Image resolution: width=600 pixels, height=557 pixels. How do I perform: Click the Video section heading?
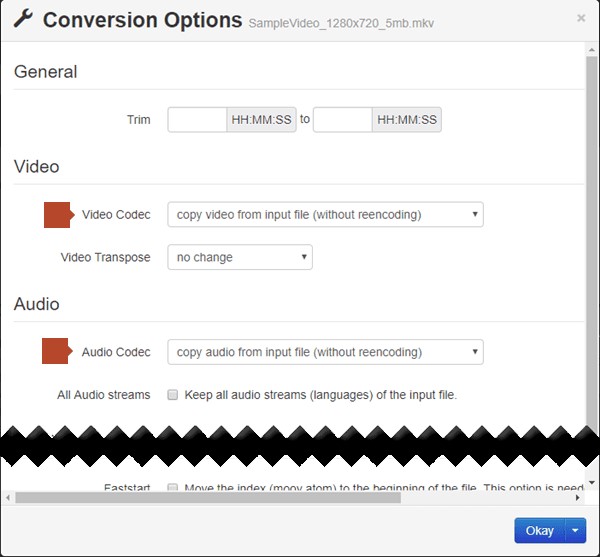point(37,167)
